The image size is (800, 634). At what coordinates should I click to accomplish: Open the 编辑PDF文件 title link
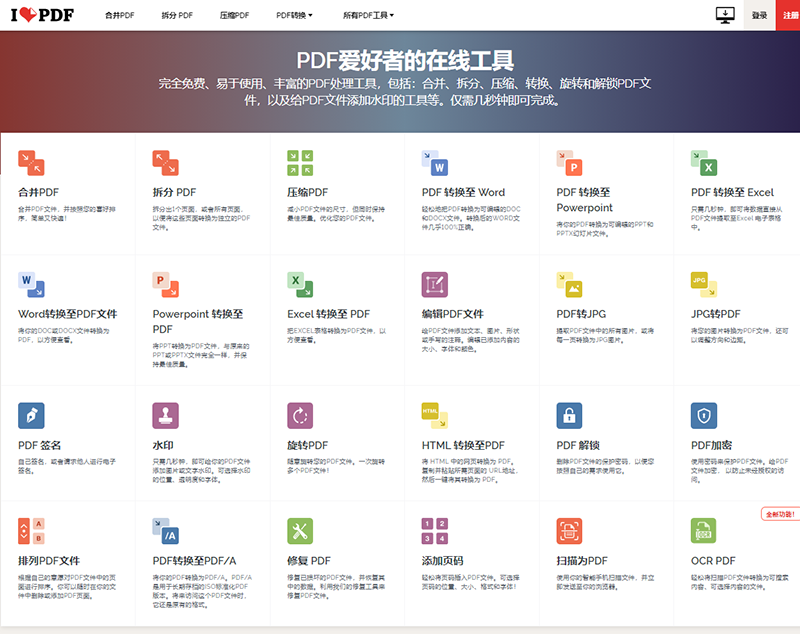coord(453,314)
